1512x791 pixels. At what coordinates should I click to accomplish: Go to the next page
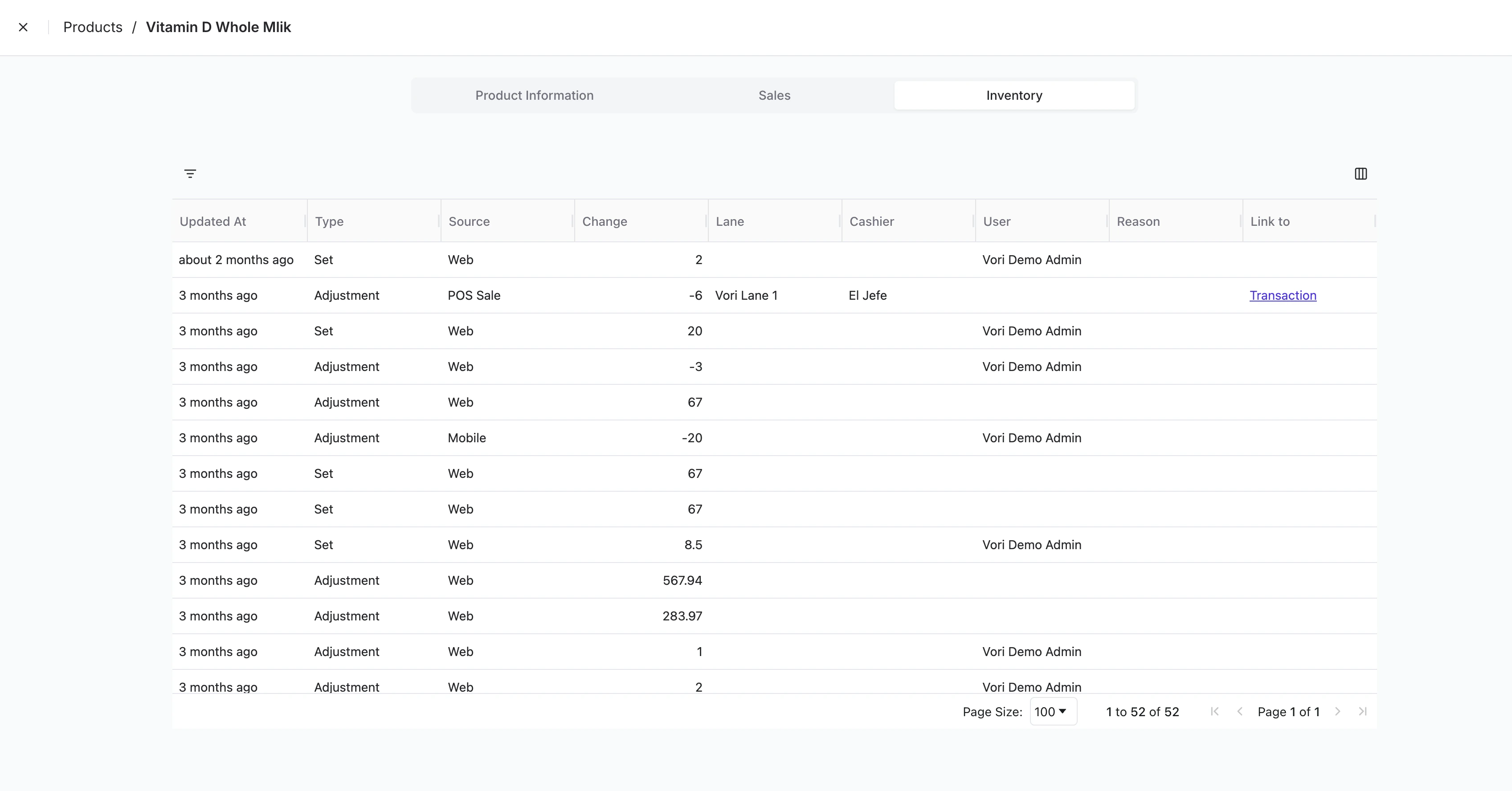tap(1338, 711)
